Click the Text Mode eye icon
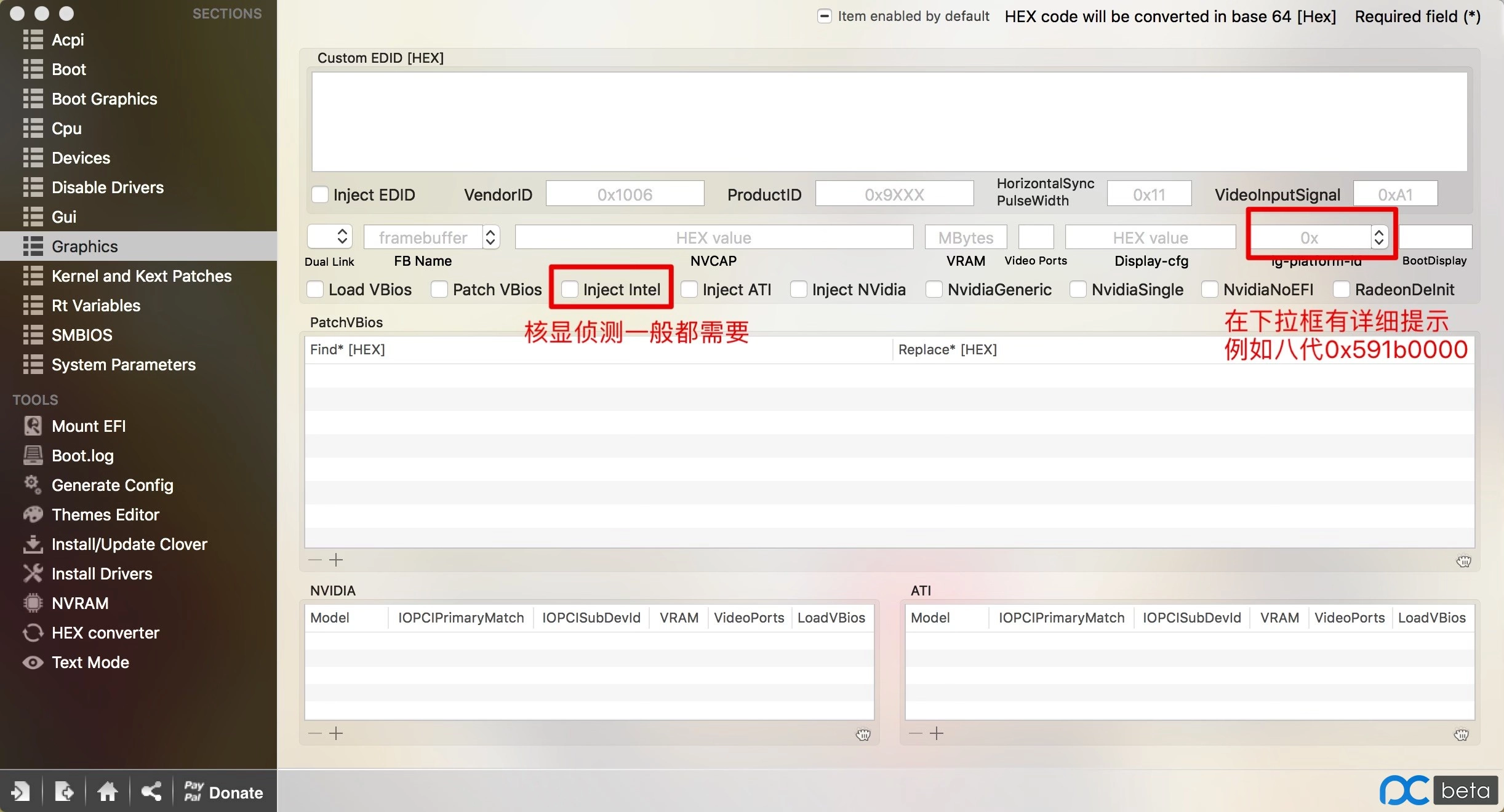 click(33, 663)
